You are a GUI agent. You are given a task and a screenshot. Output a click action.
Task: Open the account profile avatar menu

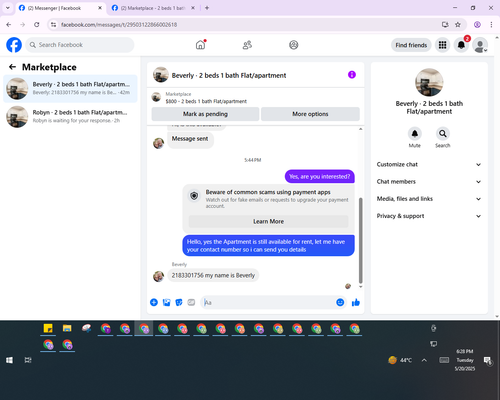480,45
